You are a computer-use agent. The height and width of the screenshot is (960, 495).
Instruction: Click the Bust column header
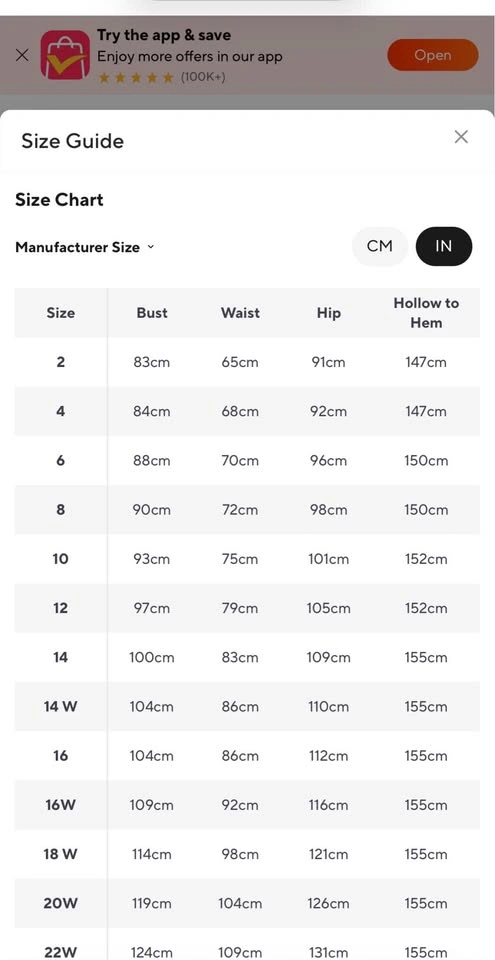152,313
